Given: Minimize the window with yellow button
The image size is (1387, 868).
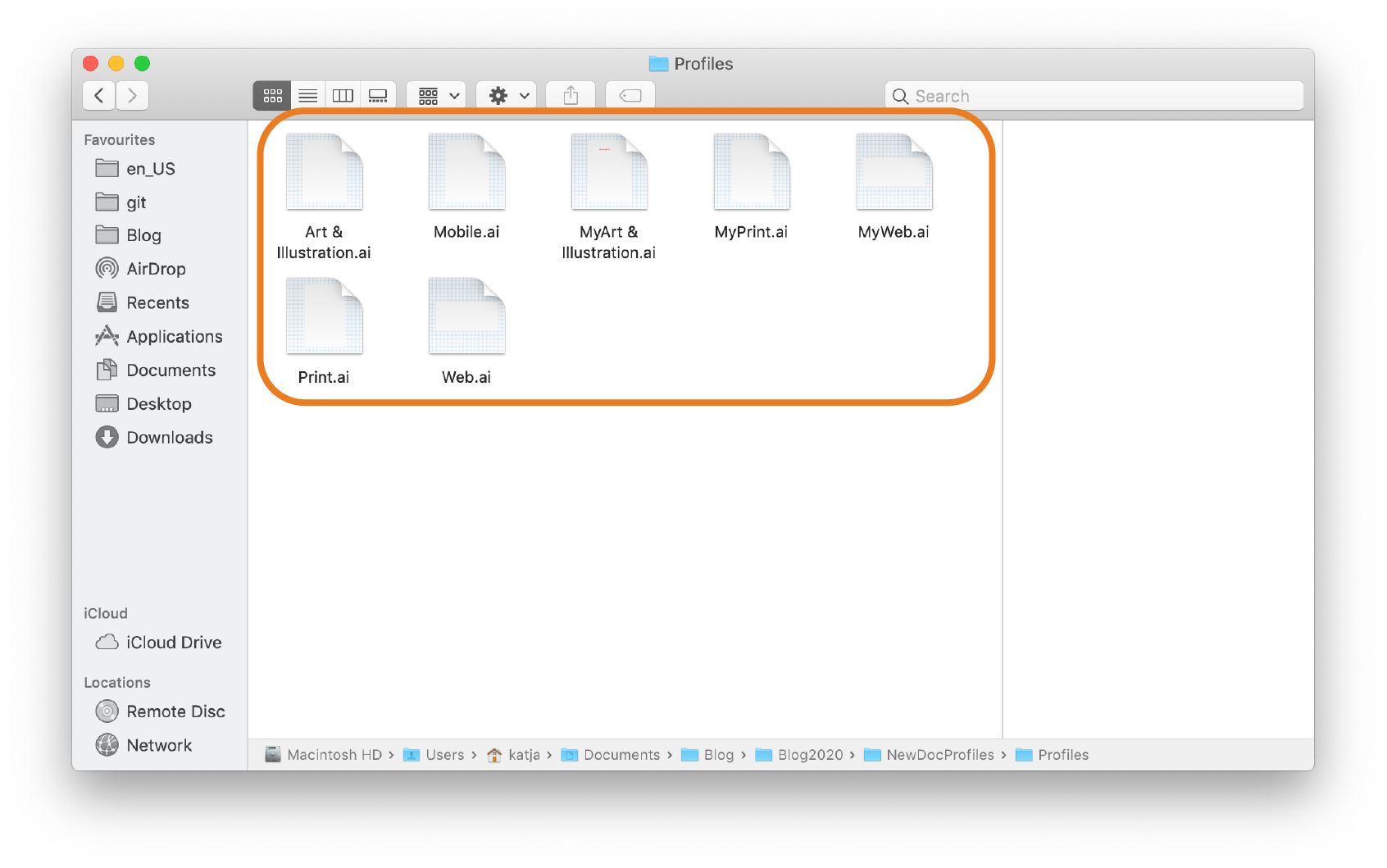Looking at the screenshot, I should click(116, 63).
